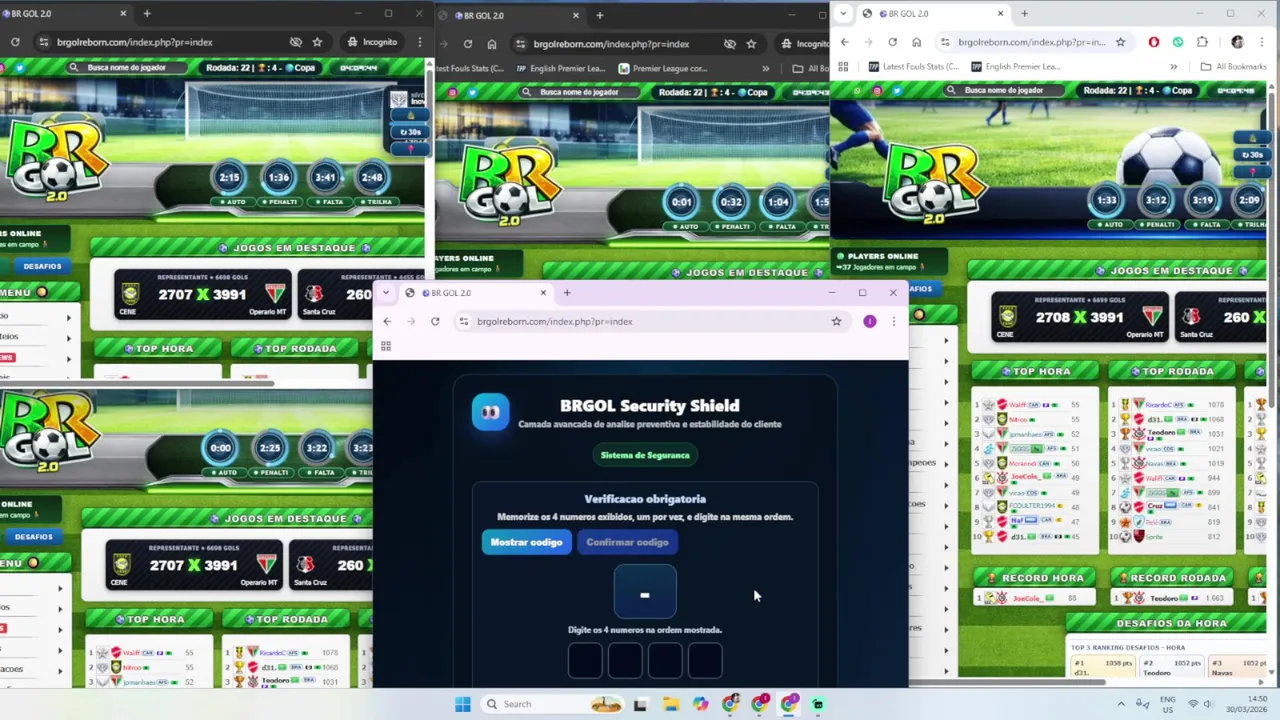Click the taskbar Search box
The image size is (1280, 720).
[x=552, y=704]
